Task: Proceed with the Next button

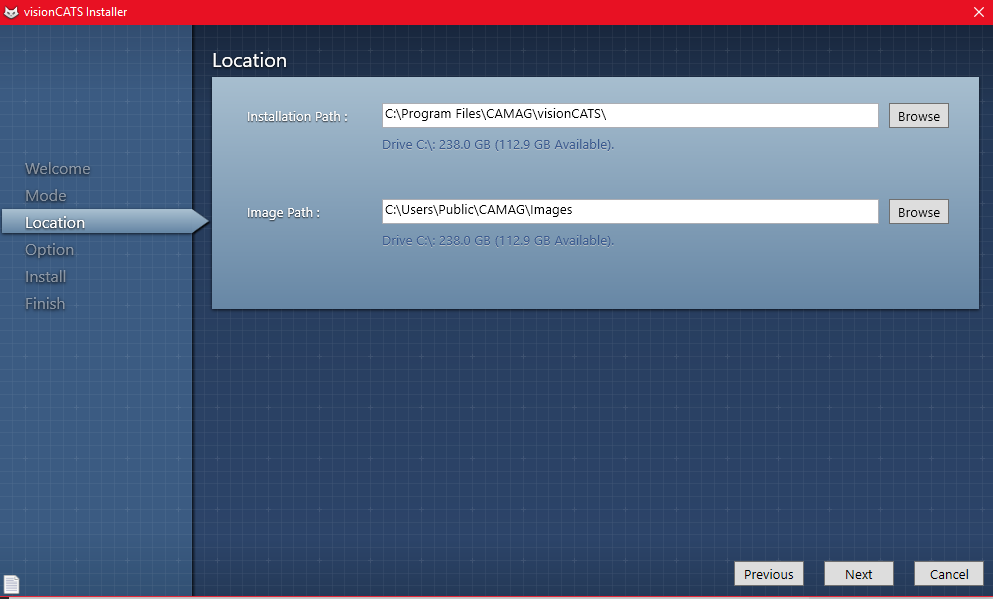Action: [x=859, y=574]
